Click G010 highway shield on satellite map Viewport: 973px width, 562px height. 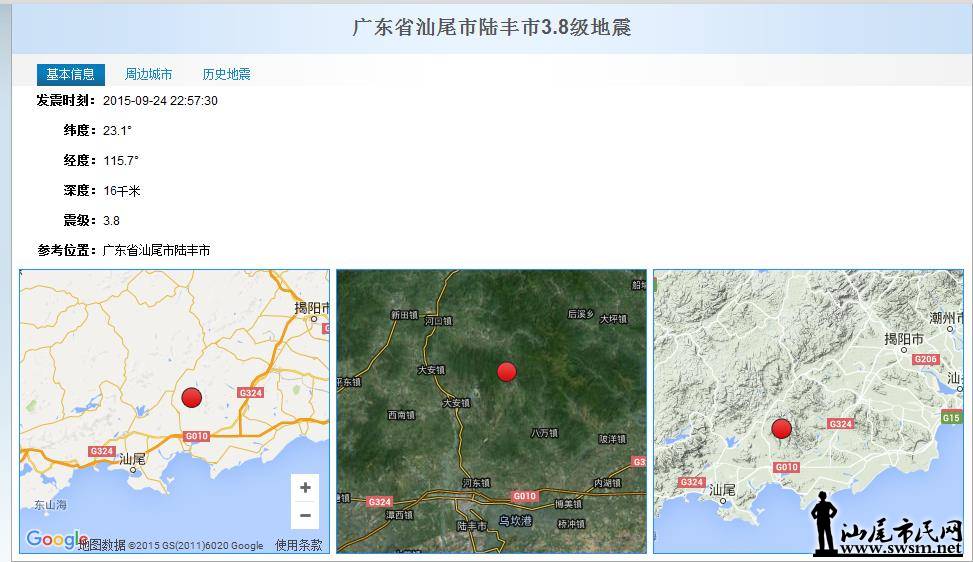[524, 496]
